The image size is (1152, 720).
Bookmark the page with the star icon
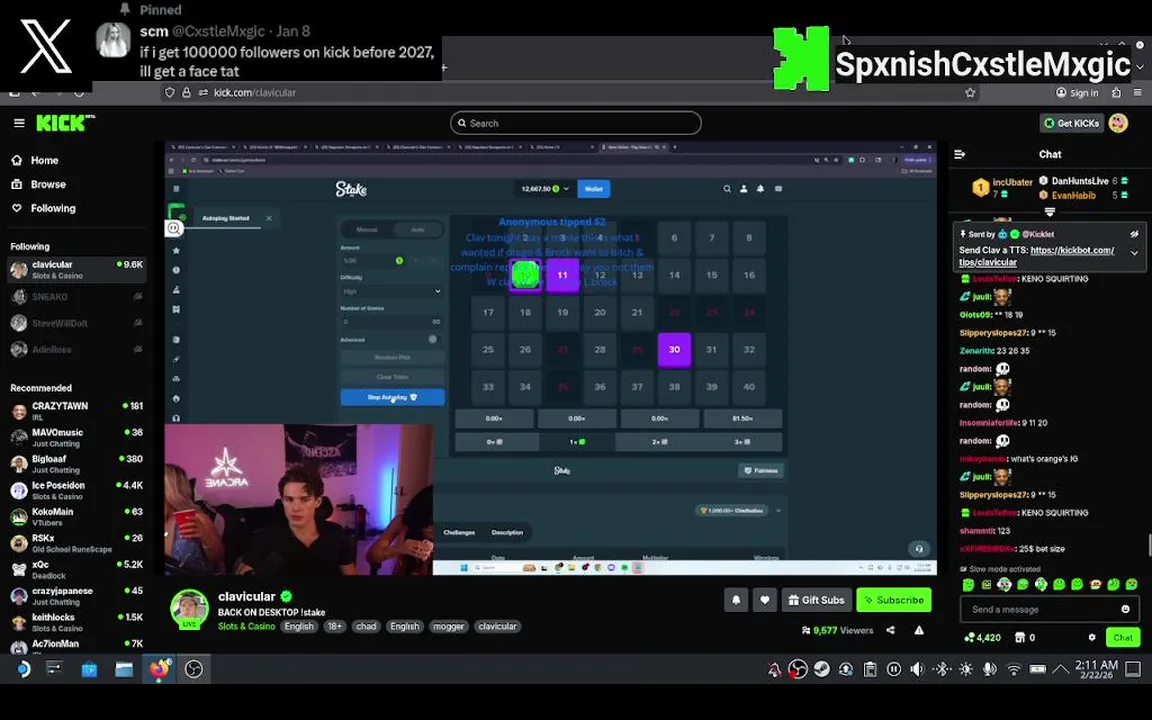click(x=970, y=93)
